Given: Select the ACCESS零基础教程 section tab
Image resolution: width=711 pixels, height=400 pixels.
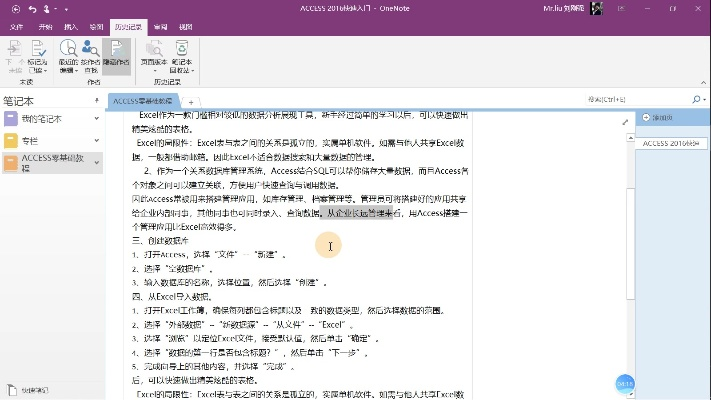Looking at the screenshot, I should 143,101.
